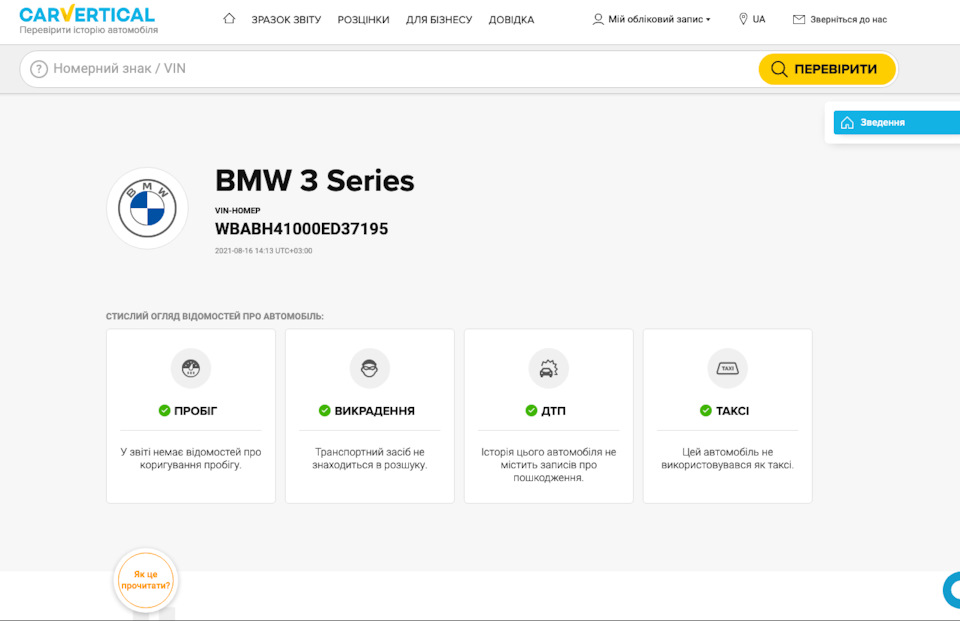This screenshot has width=960, height=621.
Task: Click green checkmark next to ТАКСІ
Action: coord(706,410)
